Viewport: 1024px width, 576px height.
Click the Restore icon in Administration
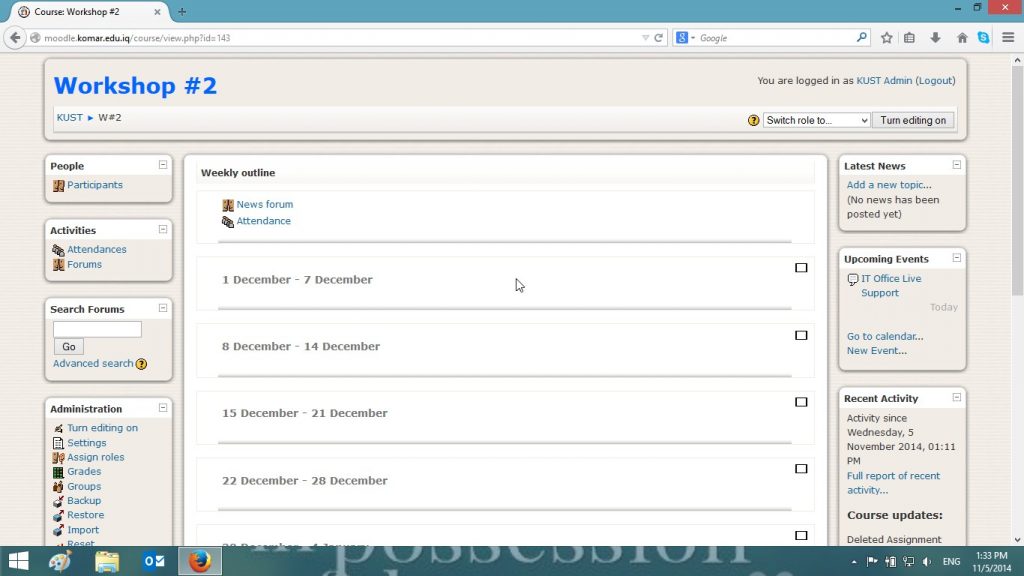pyautogui.click(x=59, y=515)
